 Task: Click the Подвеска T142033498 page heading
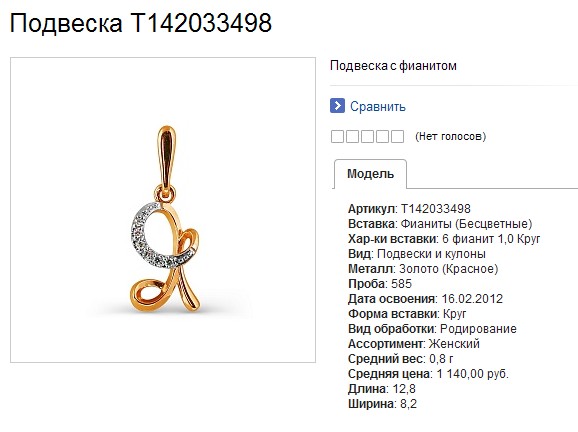tap(141, 23)
